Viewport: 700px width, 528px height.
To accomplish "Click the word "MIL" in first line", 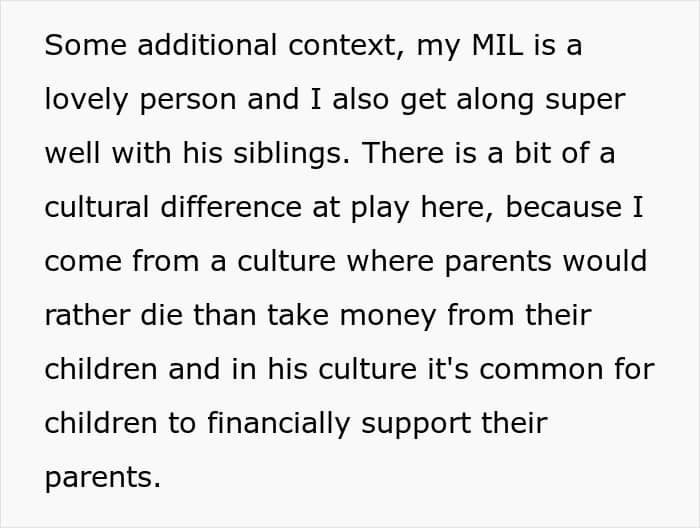I will click(497, 45).
